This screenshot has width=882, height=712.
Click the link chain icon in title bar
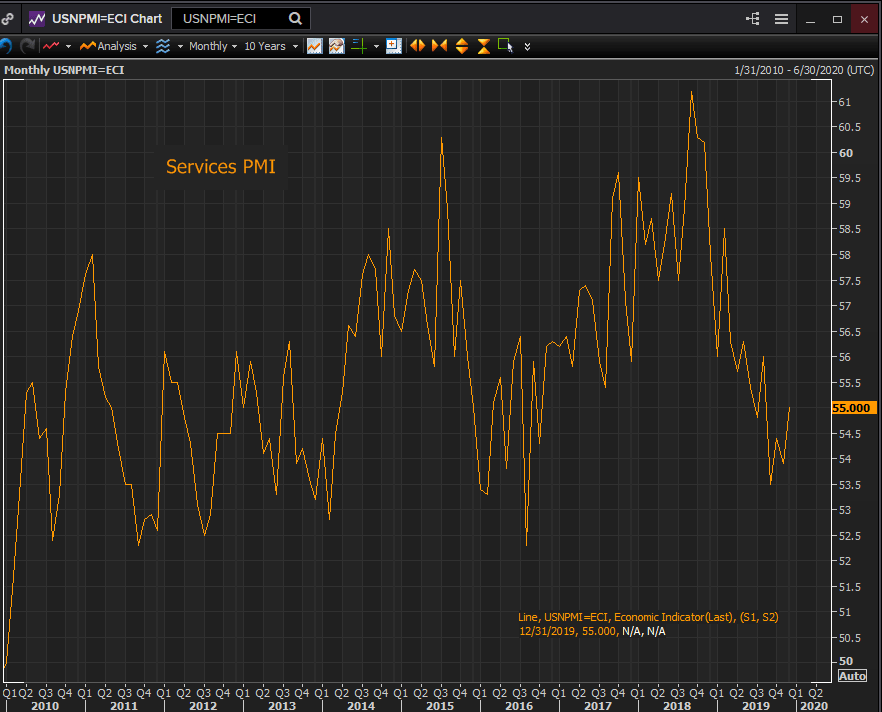(8, 19)
